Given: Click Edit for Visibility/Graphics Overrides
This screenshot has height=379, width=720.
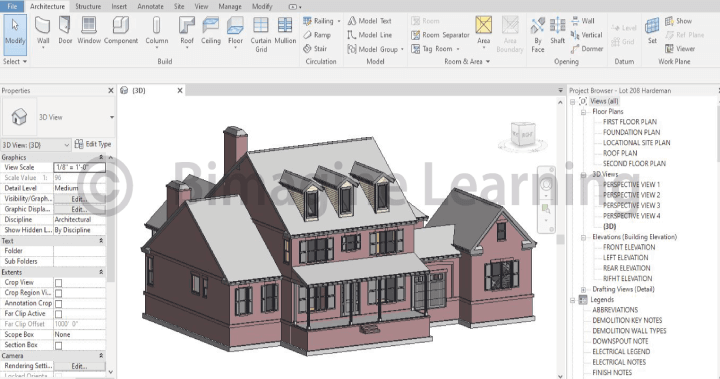Looking at the screenshot, I should [x=79, y=199].
